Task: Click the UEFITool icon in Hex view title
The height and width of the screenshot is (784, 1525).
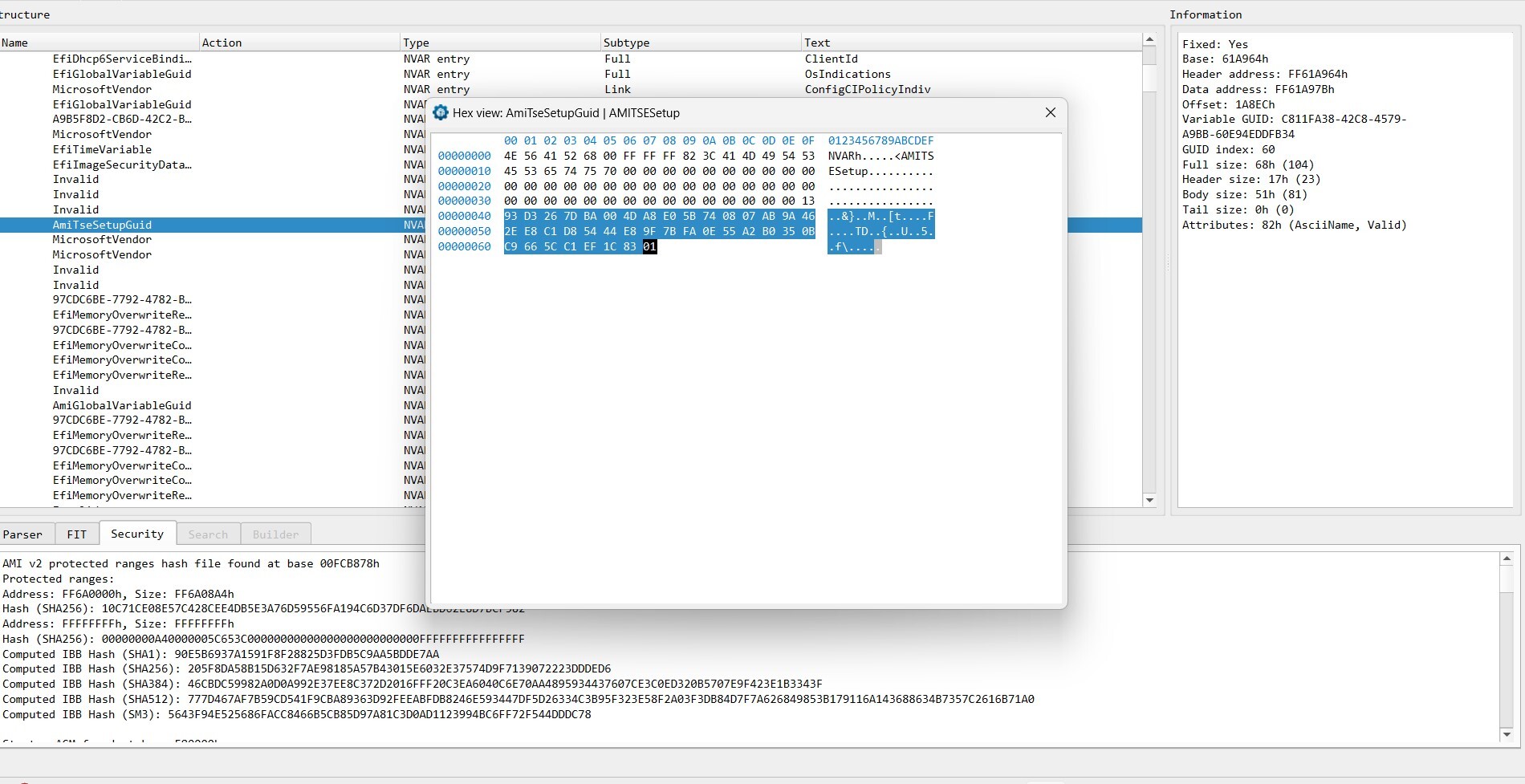Action: [x=440, y=113]
